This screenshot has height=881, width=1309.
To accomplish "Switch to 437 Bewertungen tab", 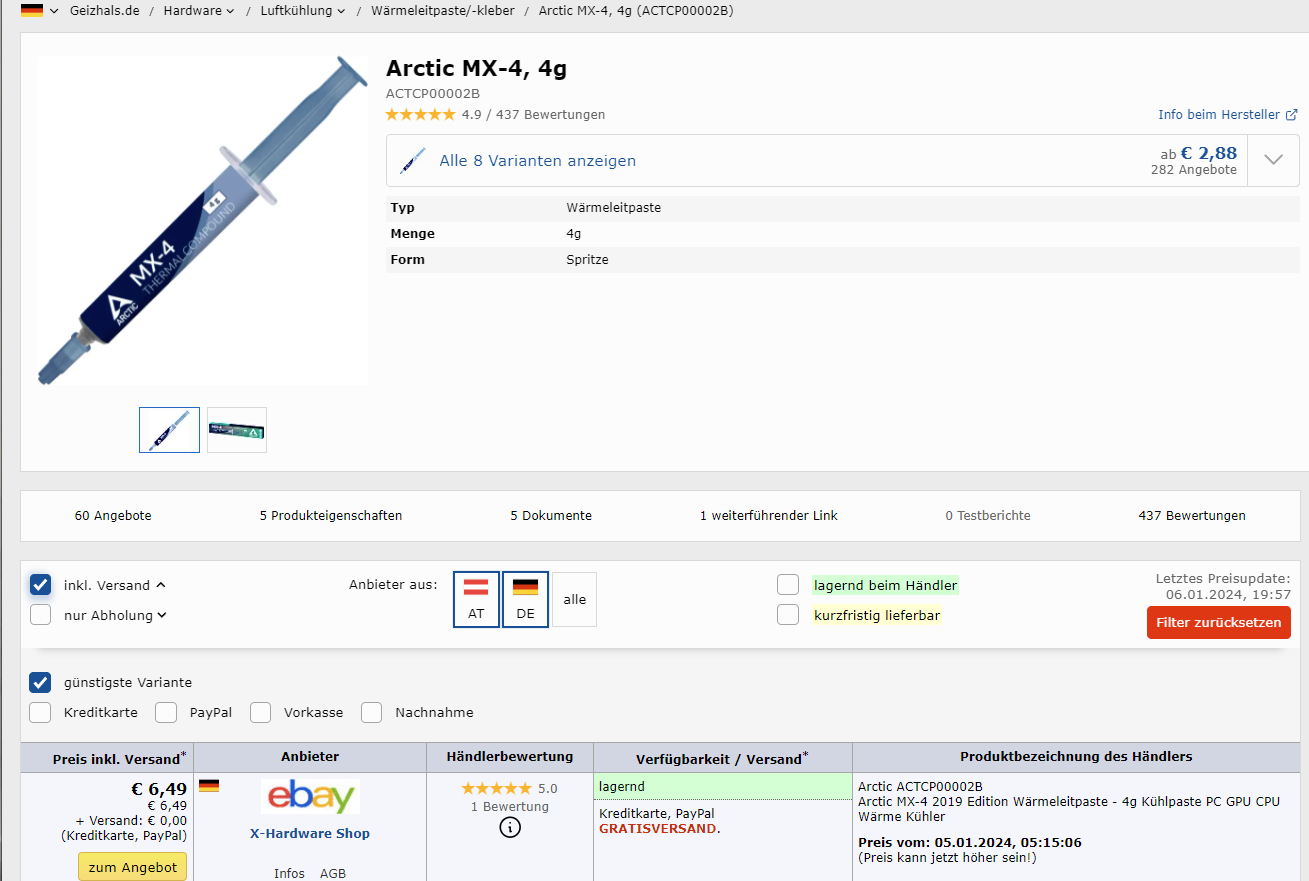I will click(1192, 516).
